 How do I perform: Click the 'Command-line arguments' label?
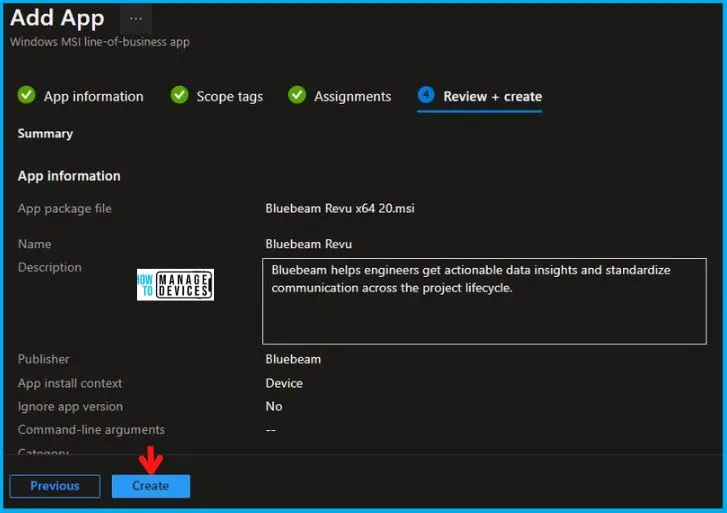(x=91, y=430)
